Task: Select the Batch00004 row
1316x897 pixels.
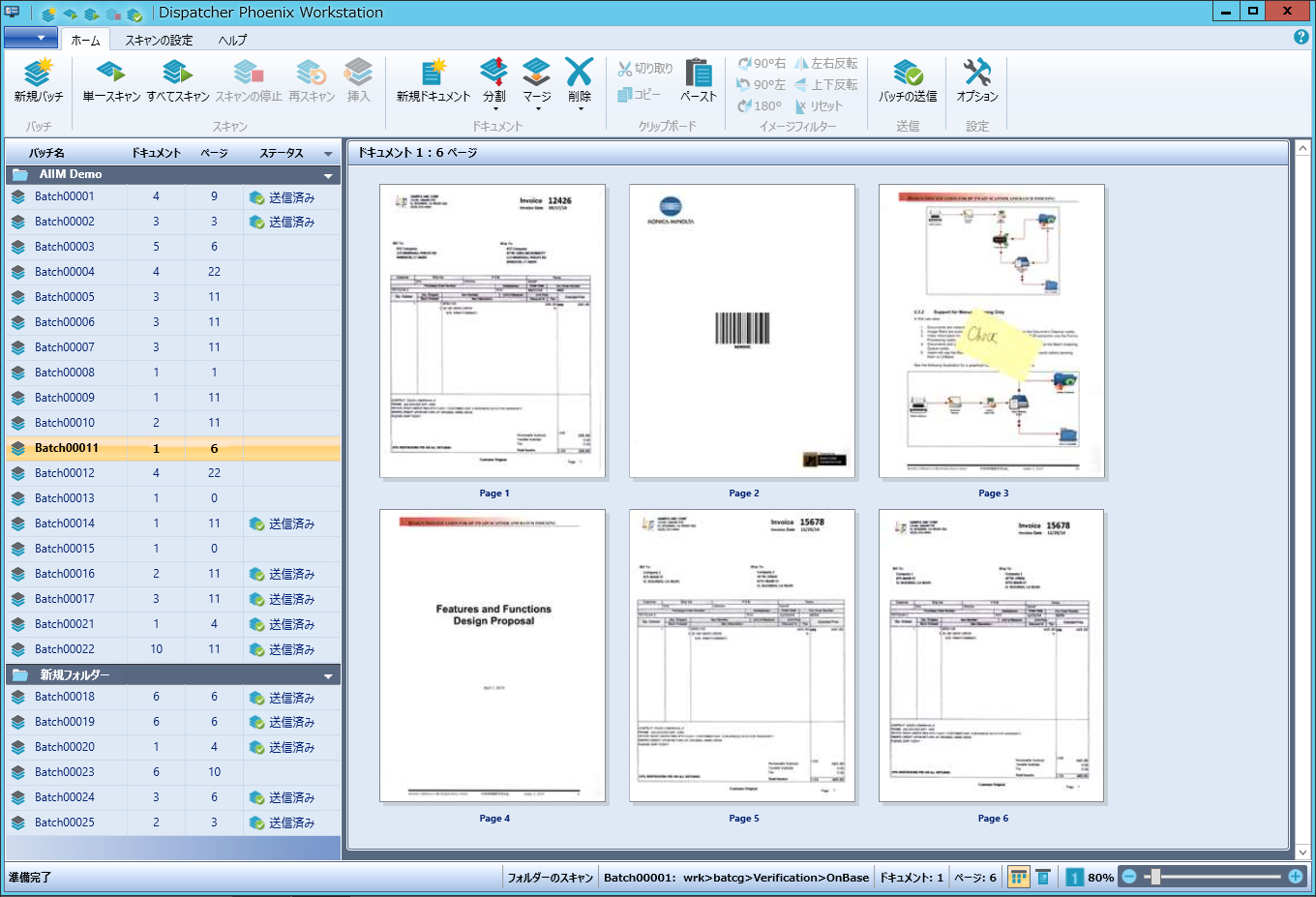Action: tap(65, 272)
